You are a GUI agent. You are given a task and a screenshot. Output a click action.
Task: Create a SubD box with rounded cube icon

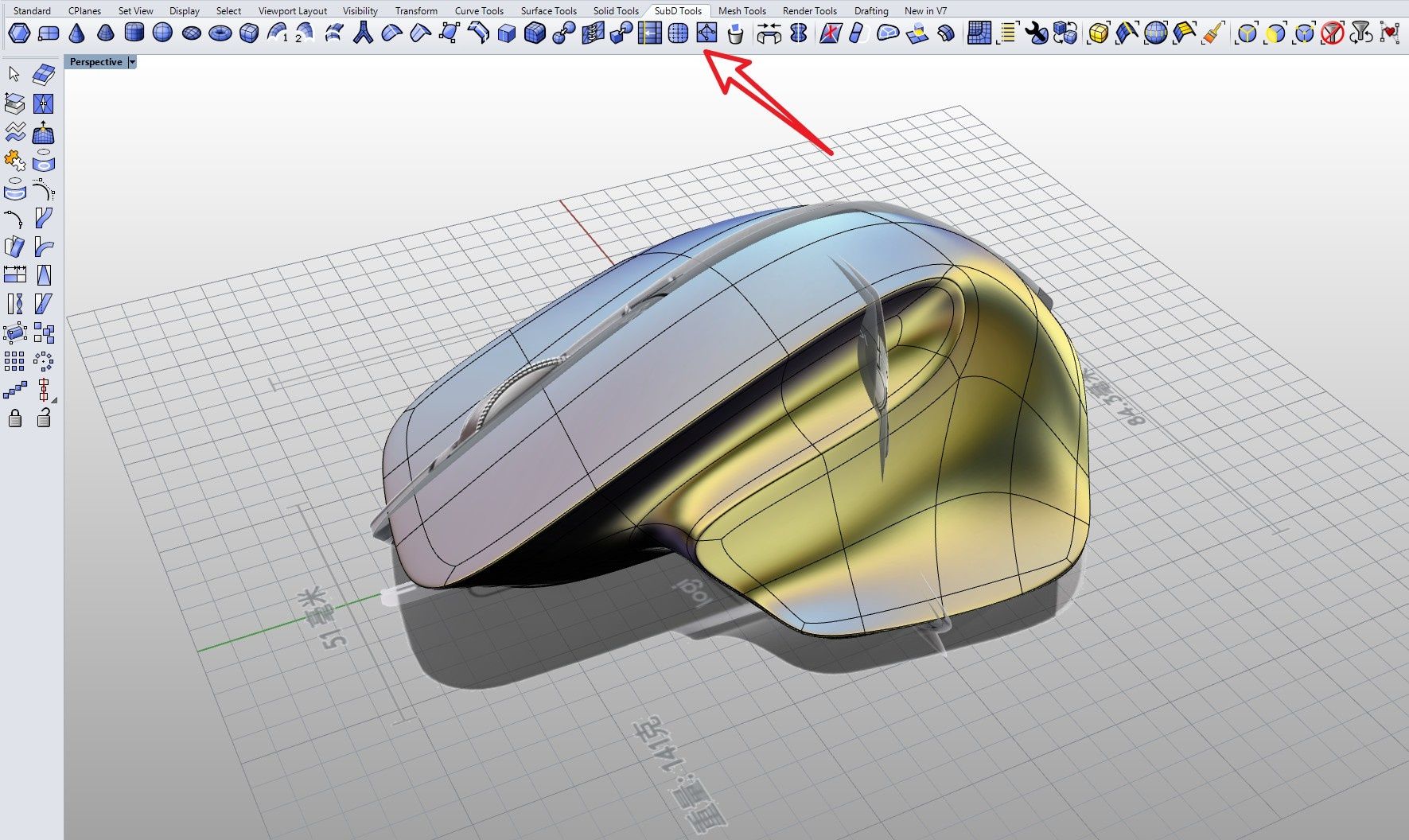pos(249,33)
